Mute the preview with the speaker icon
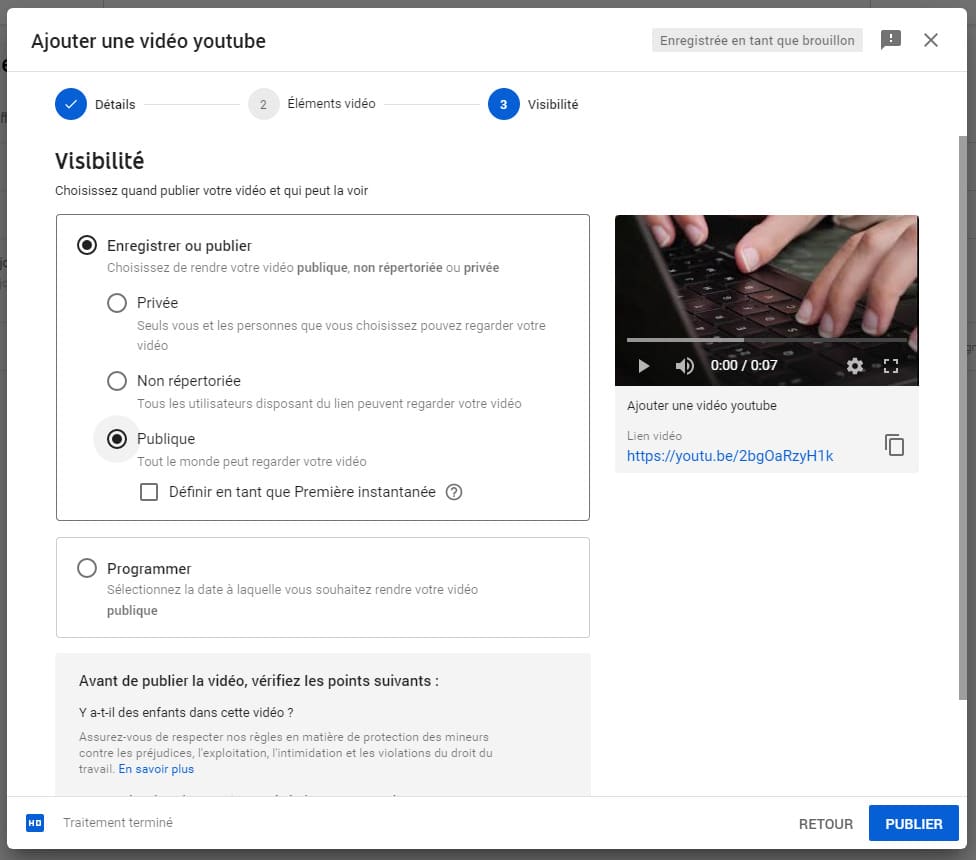The image size is (976, 860). pos(684,366)
